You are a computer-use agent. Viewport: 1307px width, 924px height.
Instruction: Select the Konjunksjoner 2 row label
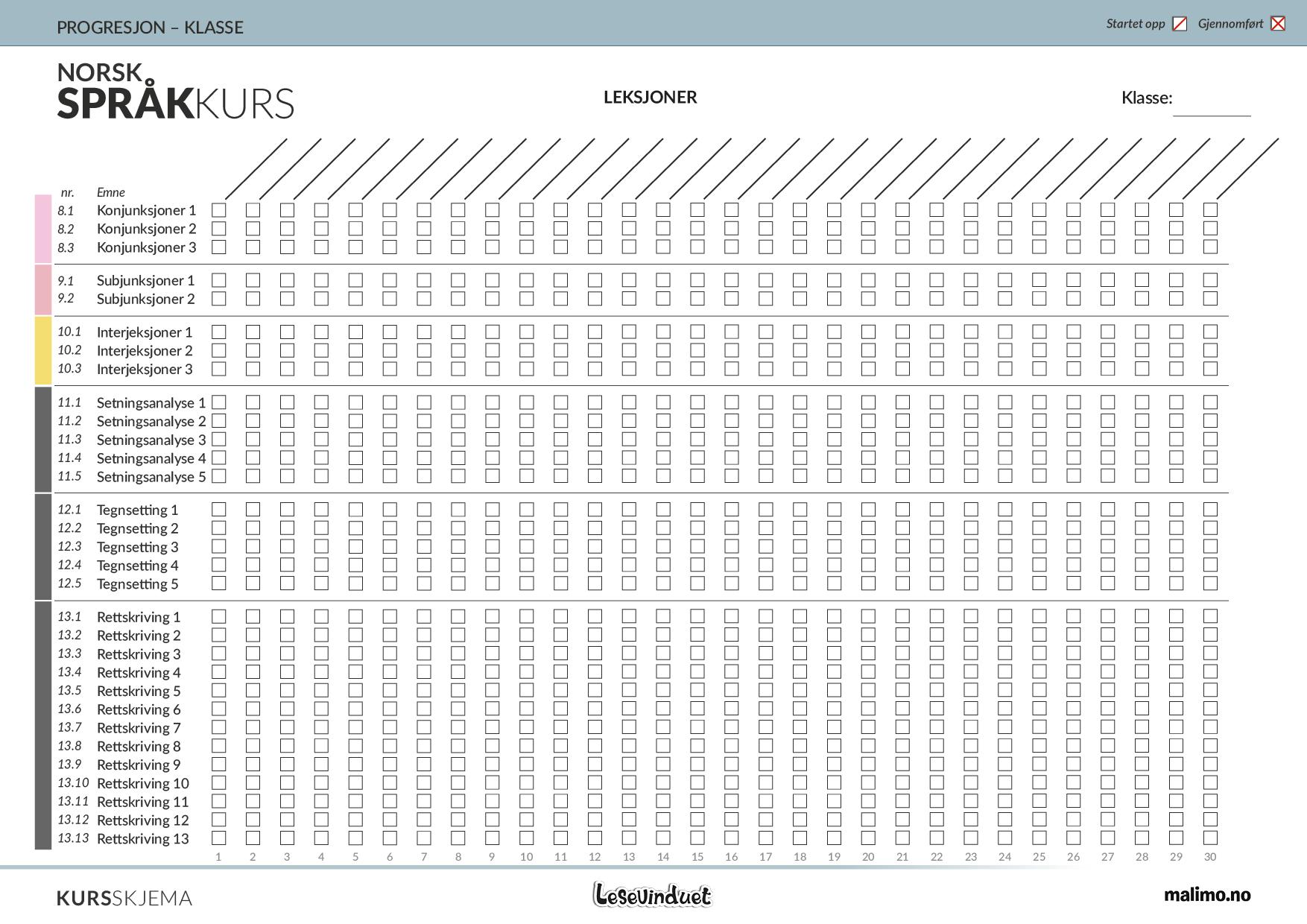(x=147, y=229)
